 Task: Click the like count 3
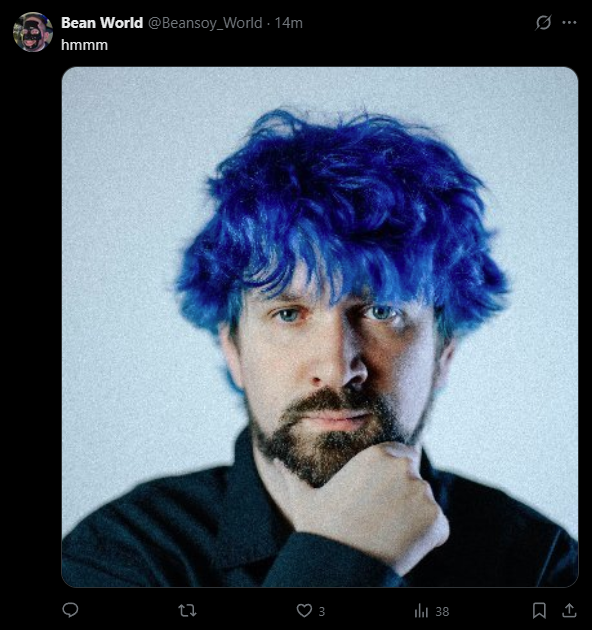click(x=322, y=612)
